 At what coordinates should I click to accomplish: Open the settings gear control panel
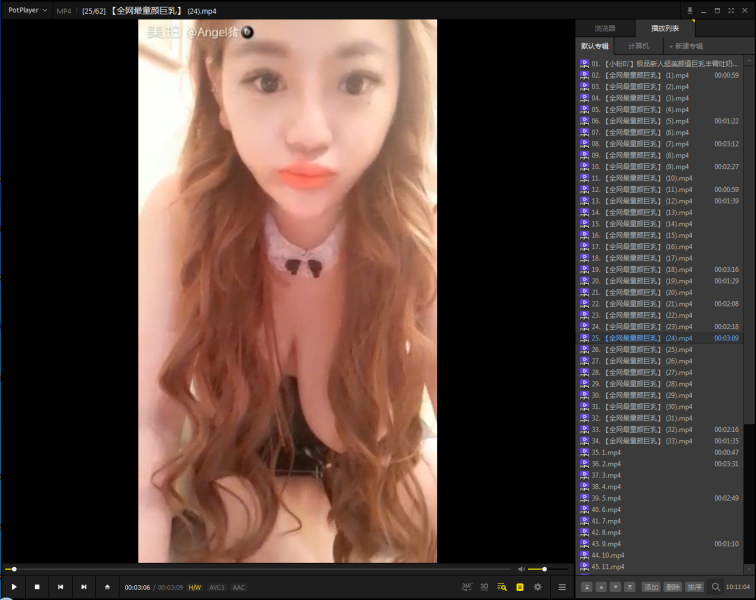point(538,587)
